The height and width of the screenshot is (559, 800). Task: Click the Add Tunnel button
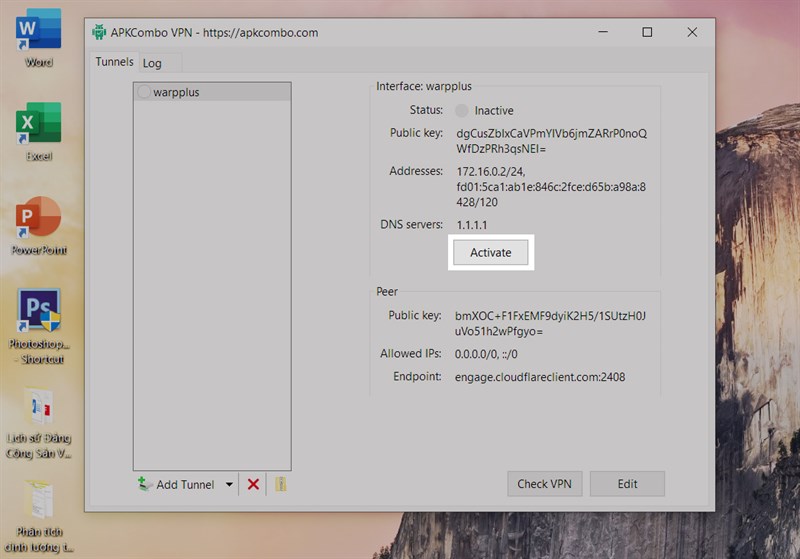177,484
